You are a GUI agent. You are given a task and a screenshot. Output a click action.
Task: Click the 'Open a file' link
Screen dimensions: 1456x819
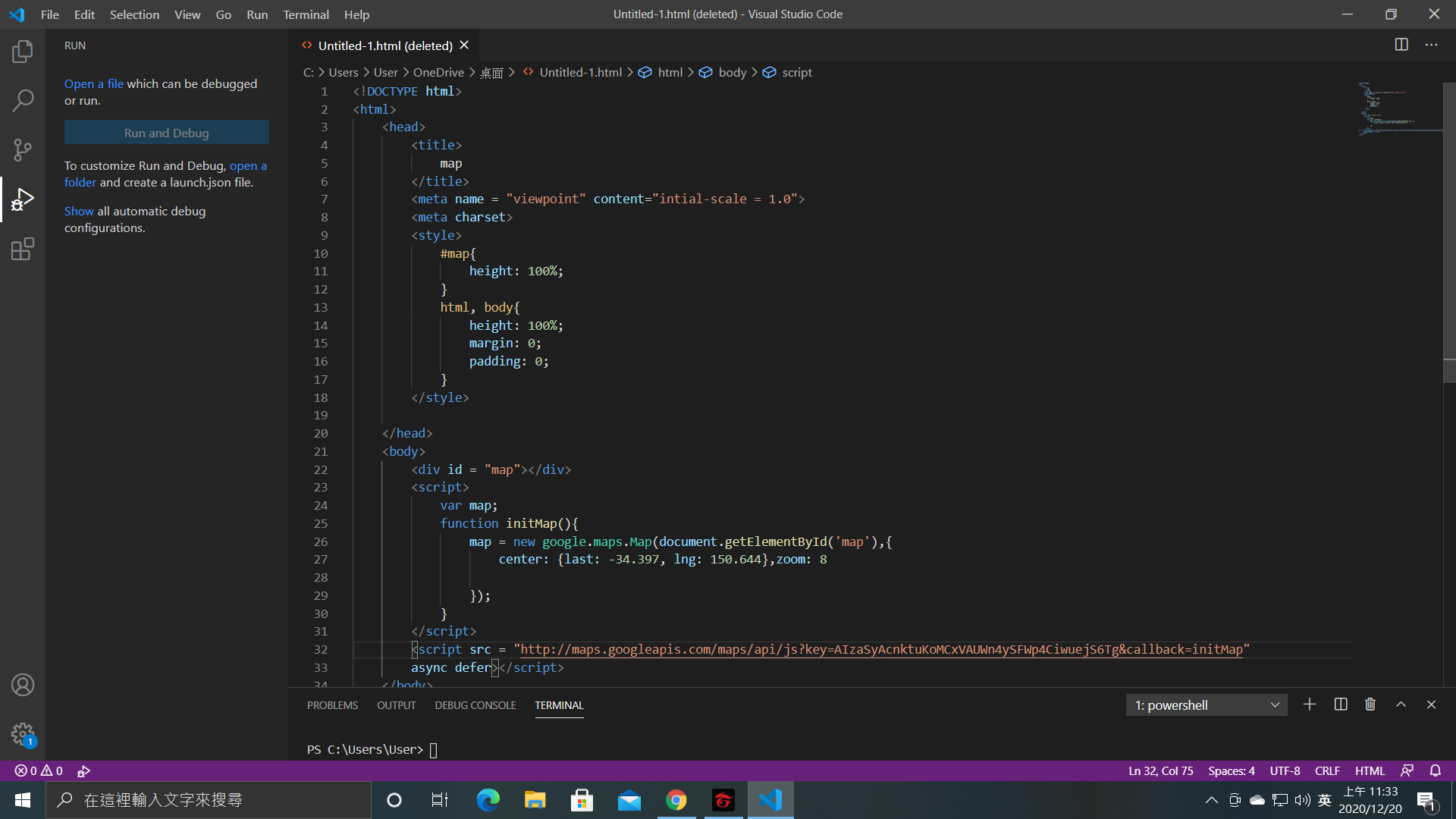[94, 83]
